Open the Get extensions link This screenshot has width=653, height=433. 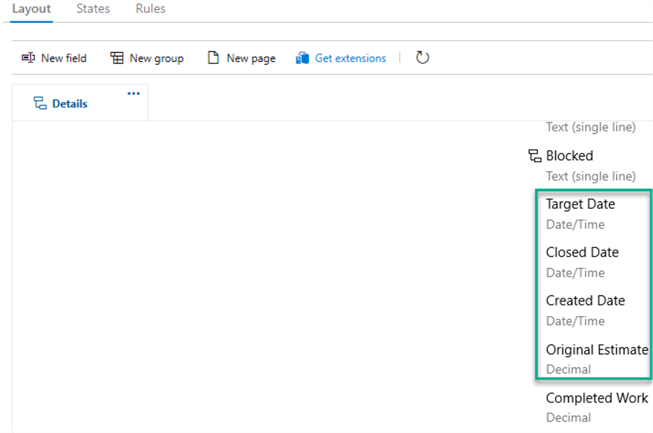(x=350, y=58)
